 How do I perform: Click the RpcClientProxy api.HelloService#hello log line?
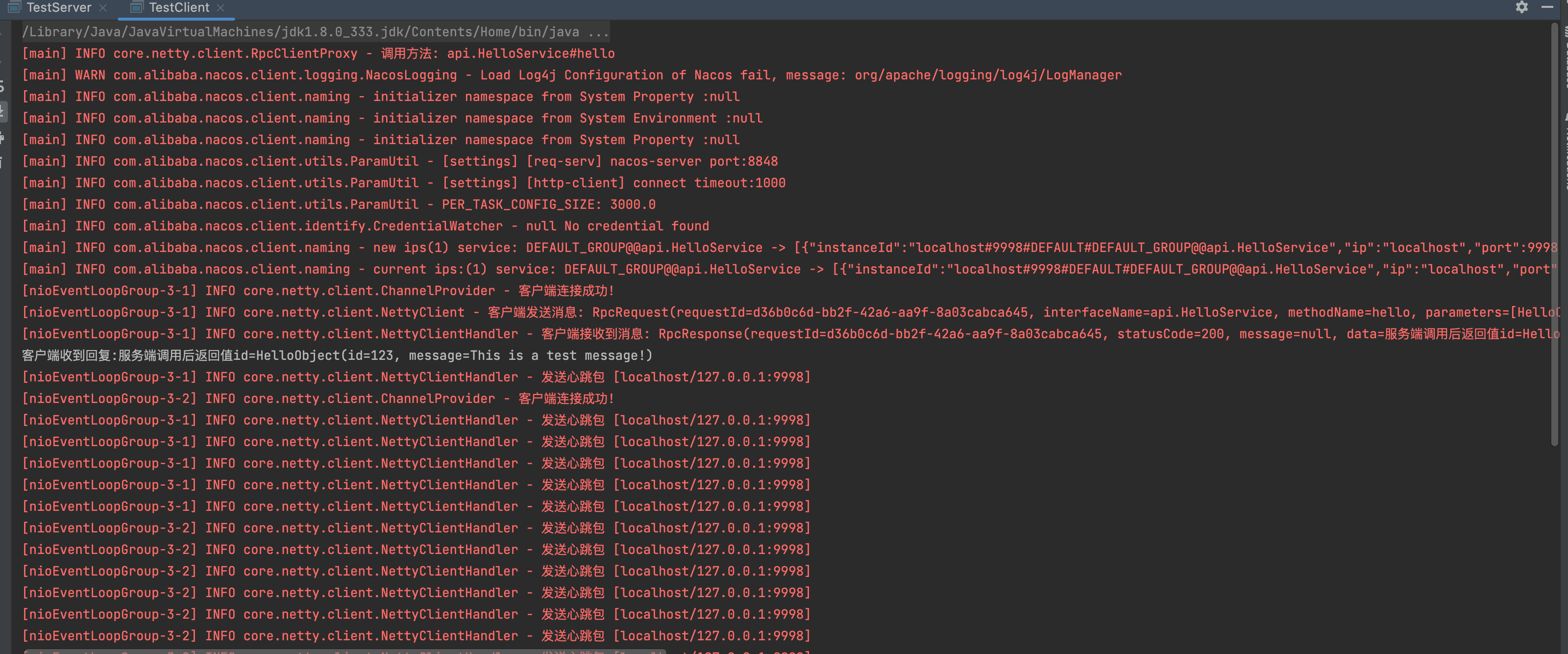318,53
